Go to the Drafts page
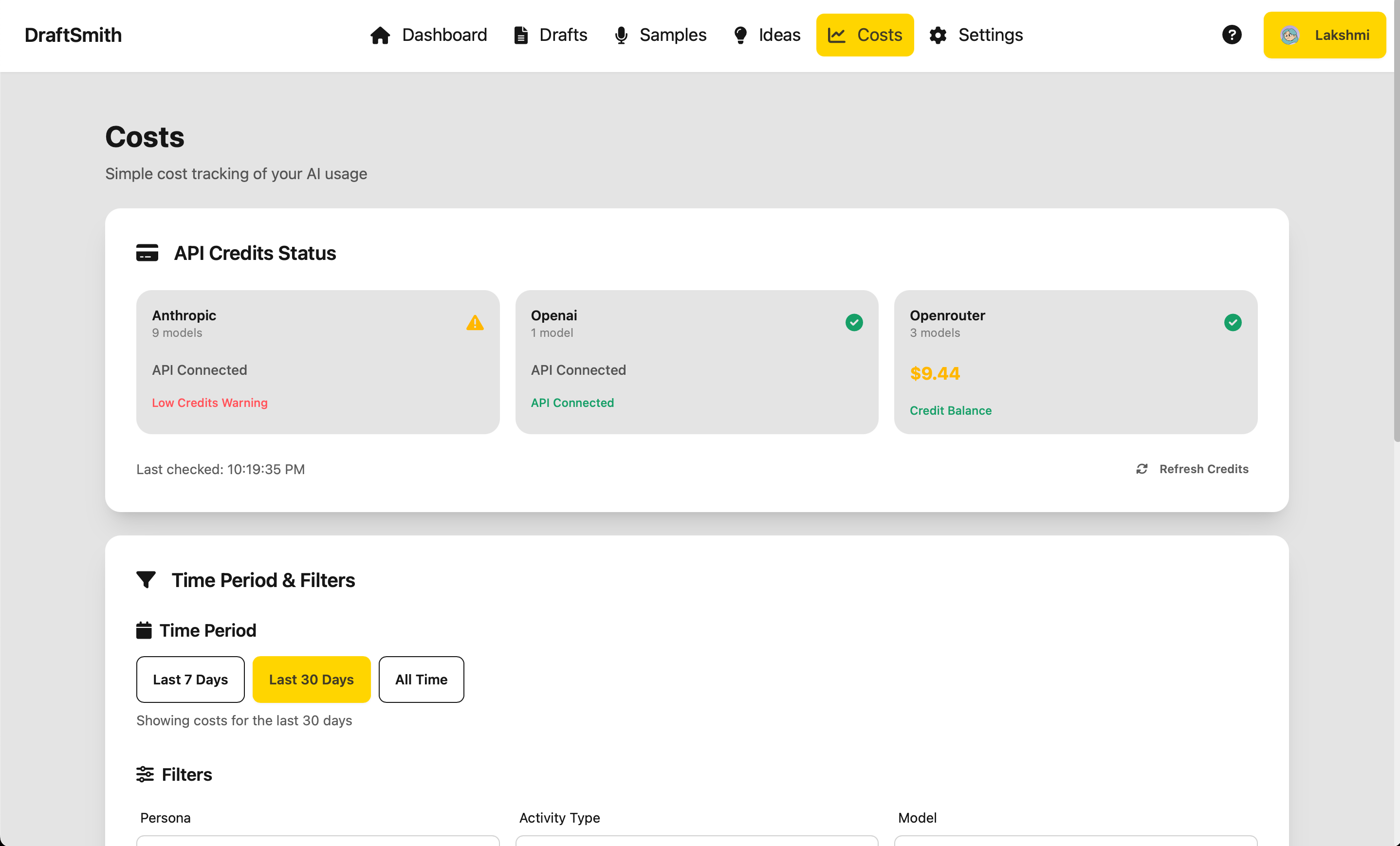The width and height of the screenshot is (1400, 846). pyautogui.click(x=550, y=35)
